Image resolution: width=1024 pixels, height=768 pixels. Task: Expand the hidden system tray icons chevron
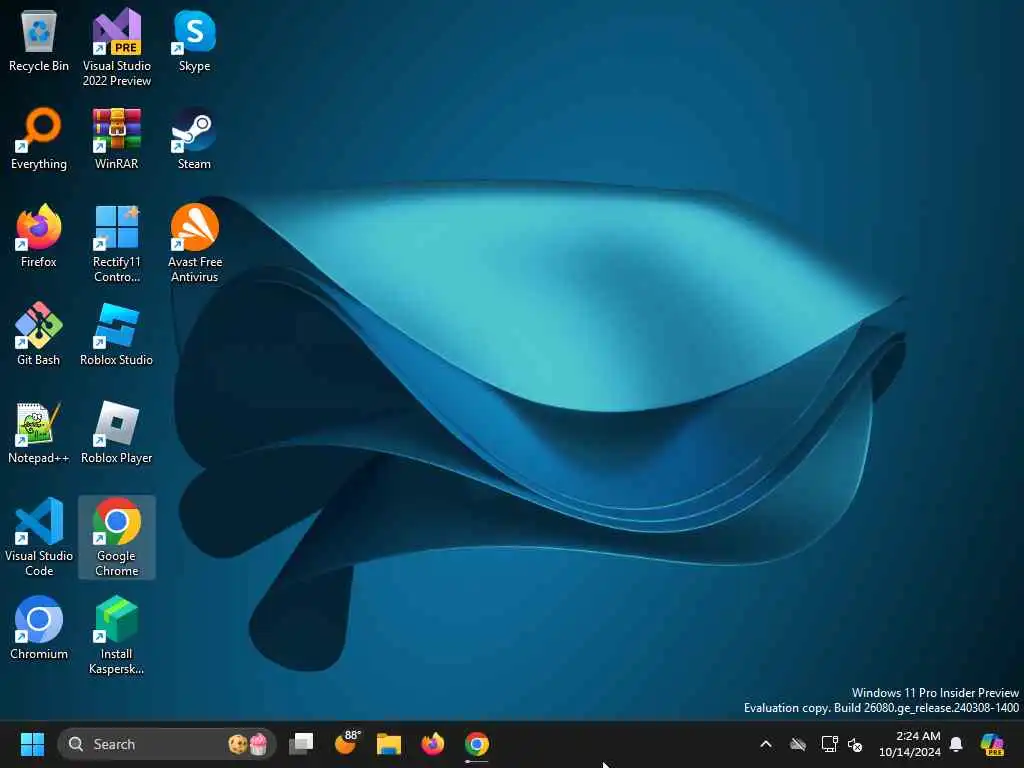pos(766,744)
